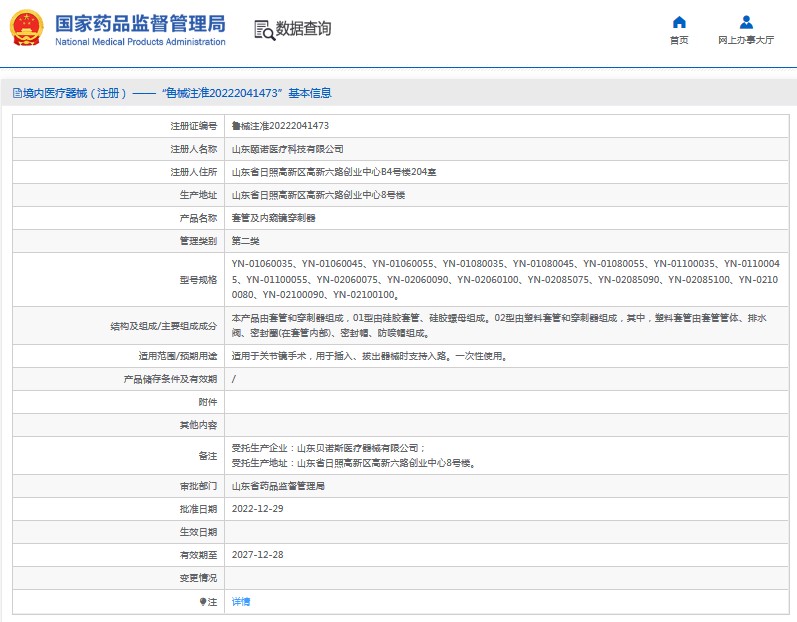Click the 备注 row label

pos(208,456)
